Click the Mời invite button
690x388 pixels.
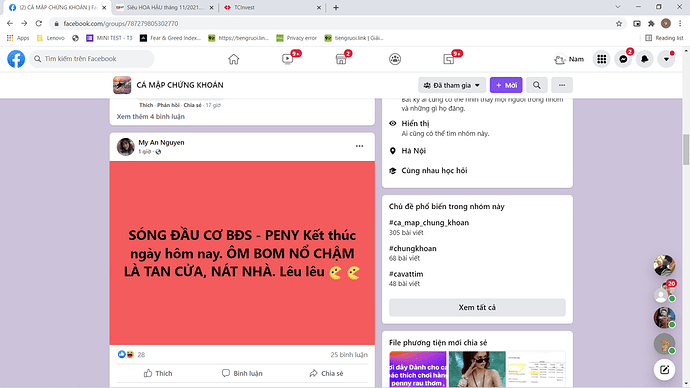[x=506, y=85]
